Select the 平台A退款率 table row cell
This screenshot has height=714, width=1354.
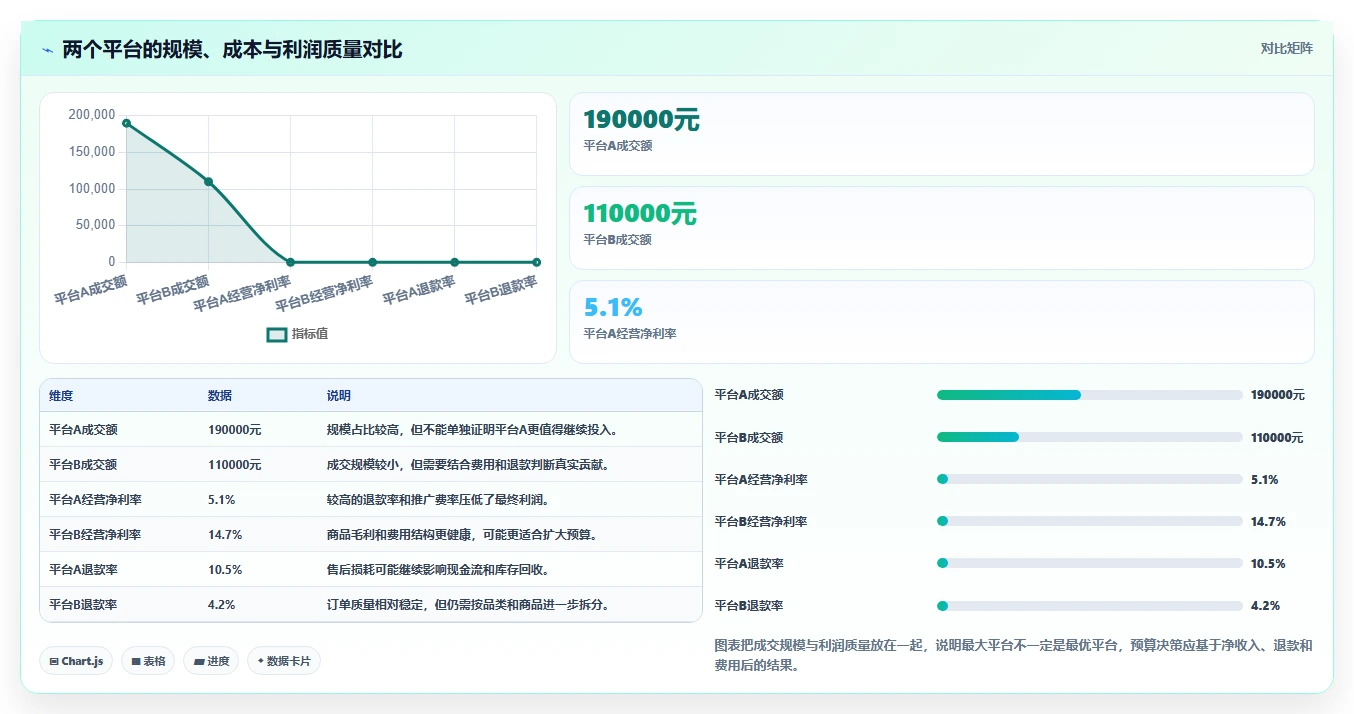coord(83,570)
